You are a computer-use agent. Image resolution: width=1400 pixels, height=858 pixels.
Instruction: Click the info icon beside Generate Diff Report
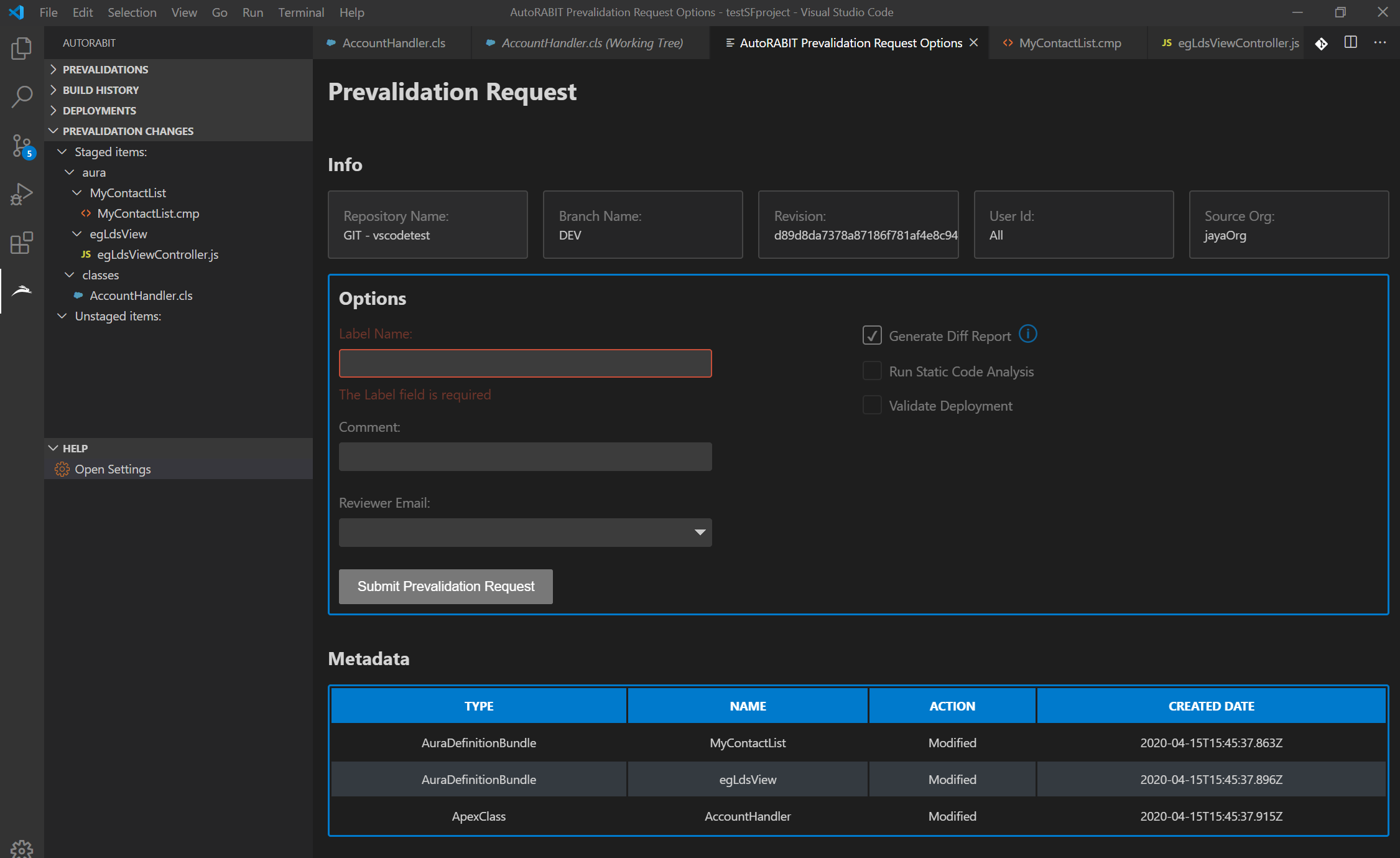point(1028,334)
